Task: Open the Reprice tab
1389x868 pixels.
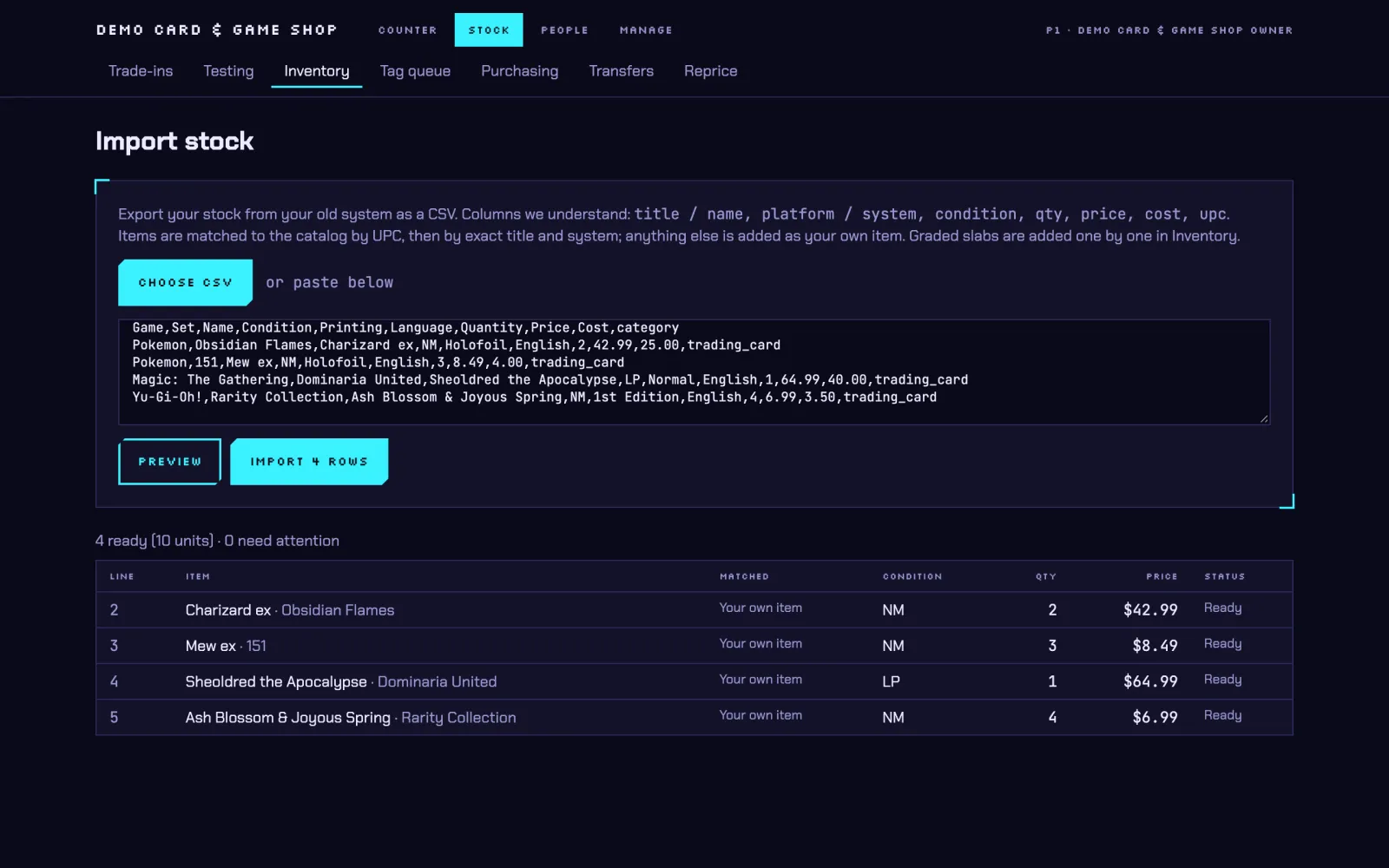Action: click(710, 71)
